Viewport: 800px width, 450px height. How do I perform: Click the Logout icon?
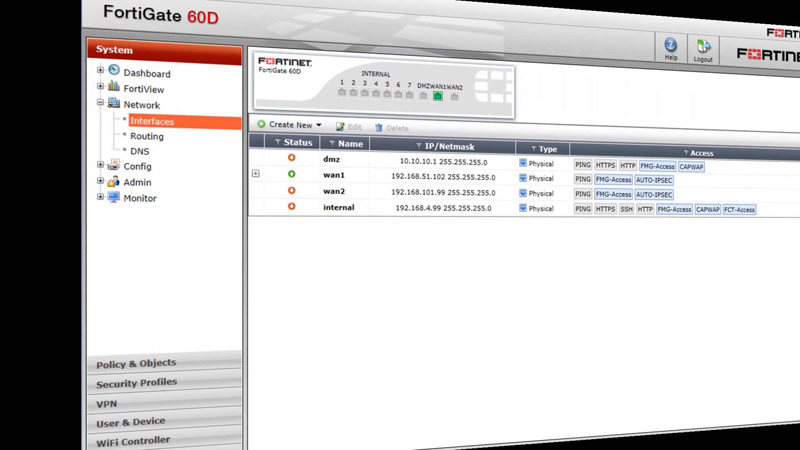point(703,46)
